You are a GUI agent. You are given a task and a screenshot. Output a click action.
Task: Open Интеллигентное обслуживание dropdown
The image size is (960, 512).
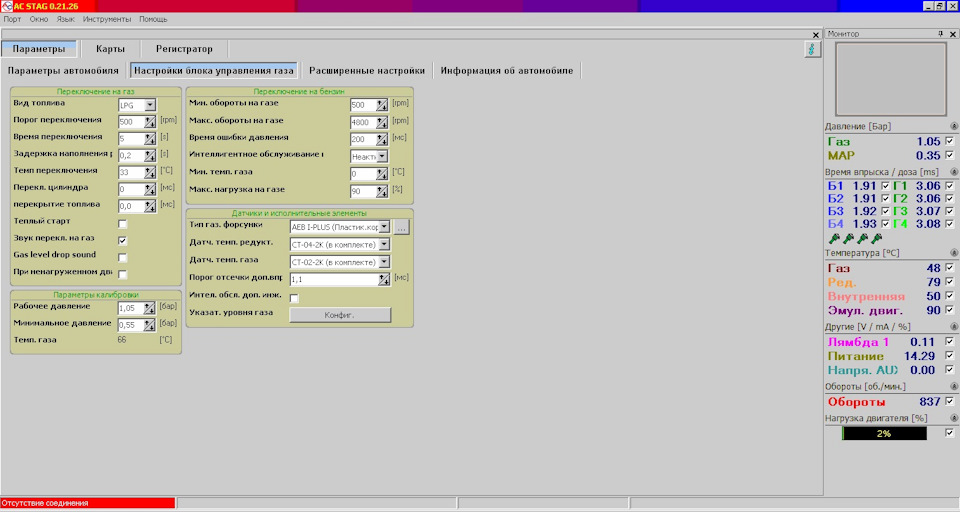[x=382, y=157]
